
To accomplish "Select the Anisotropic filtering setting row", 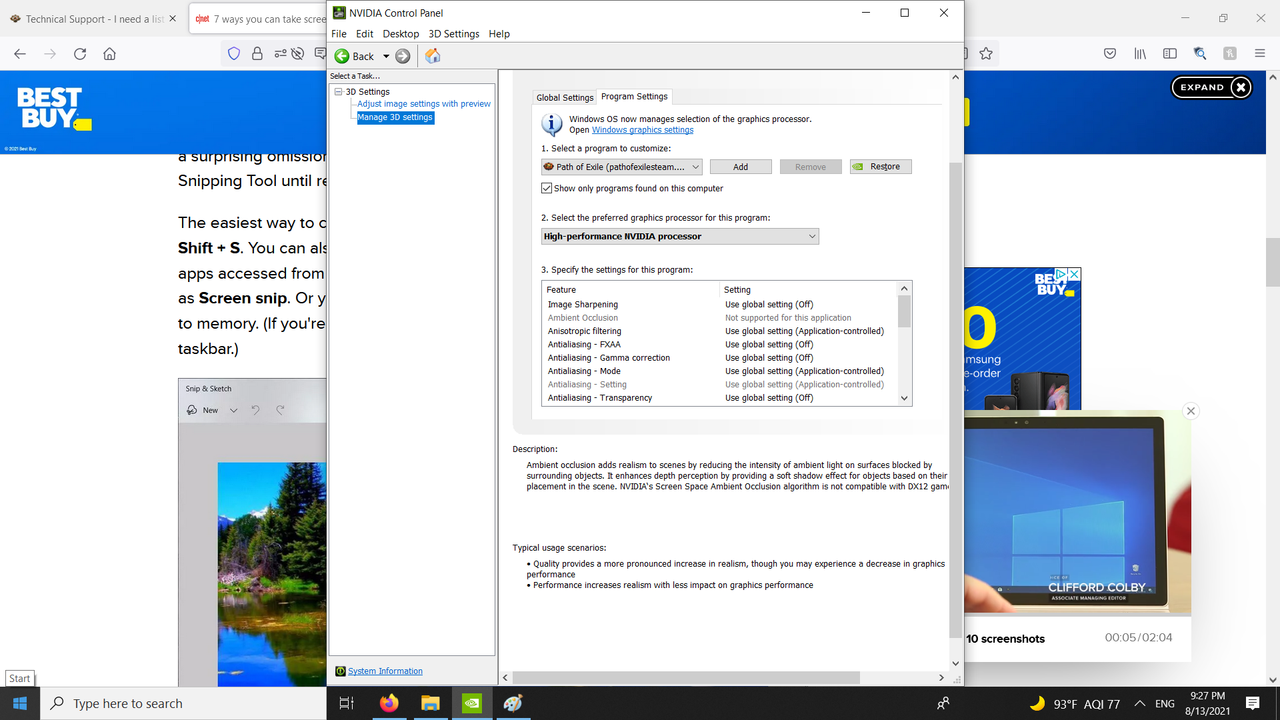I will pos(719,331).
